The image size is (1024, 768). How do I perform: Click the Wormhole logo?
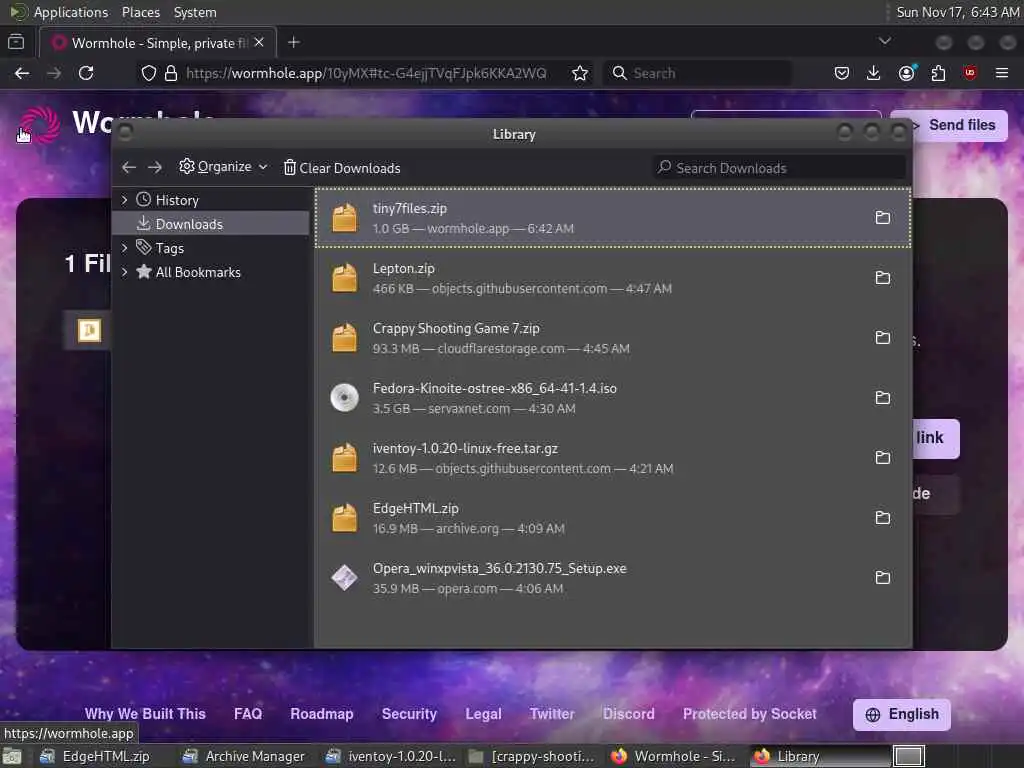40,124
